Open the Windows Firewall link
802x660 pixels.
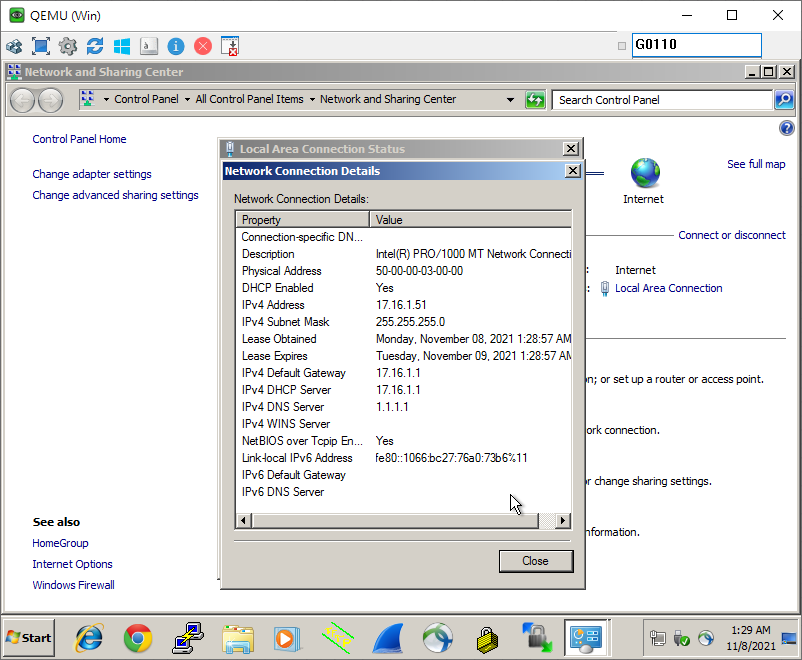pos(73,585)
